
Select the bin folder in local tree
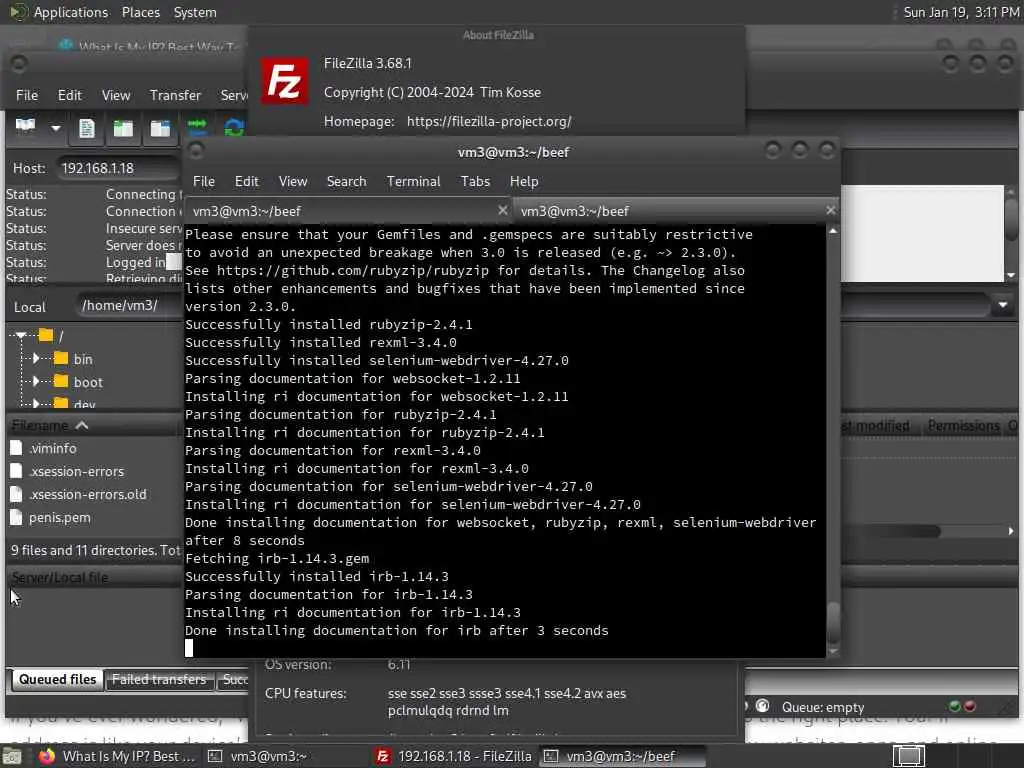pyautogui.click(x=73, y=359)
